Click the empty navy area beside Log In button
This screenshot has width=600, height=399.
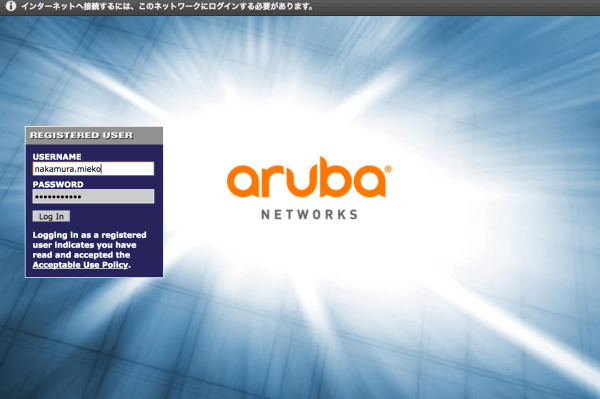click(x=115, y=217)
